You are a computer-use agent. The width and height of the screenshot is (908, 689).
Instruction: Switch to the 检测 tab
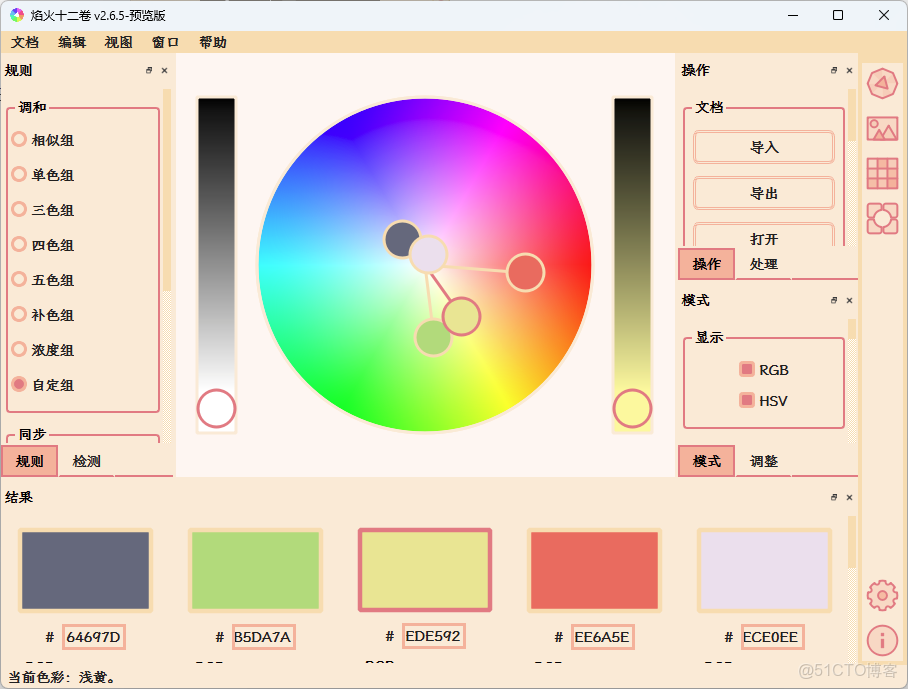pyautogui.click(x=86, y=461)
